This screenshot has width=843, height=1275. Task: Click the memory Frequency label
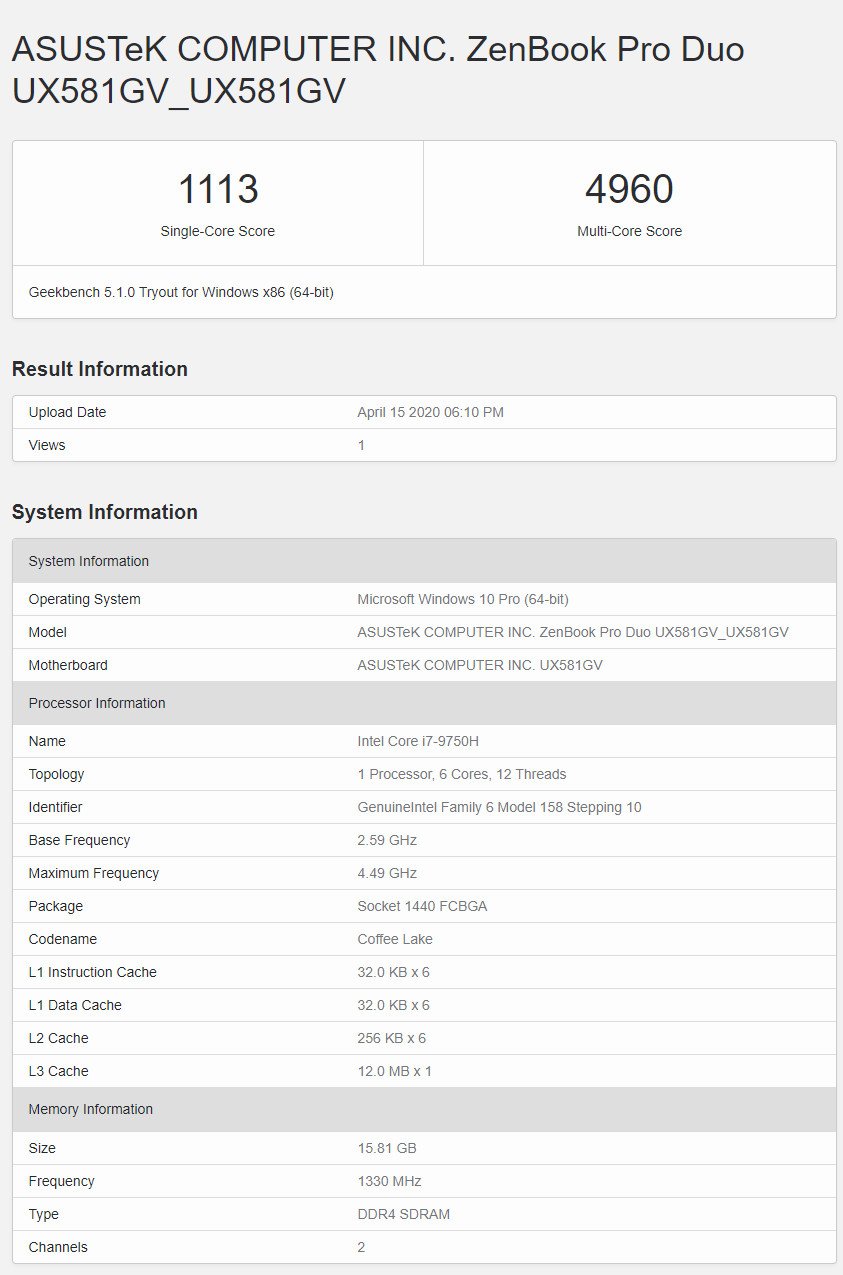click(61, 1181)
